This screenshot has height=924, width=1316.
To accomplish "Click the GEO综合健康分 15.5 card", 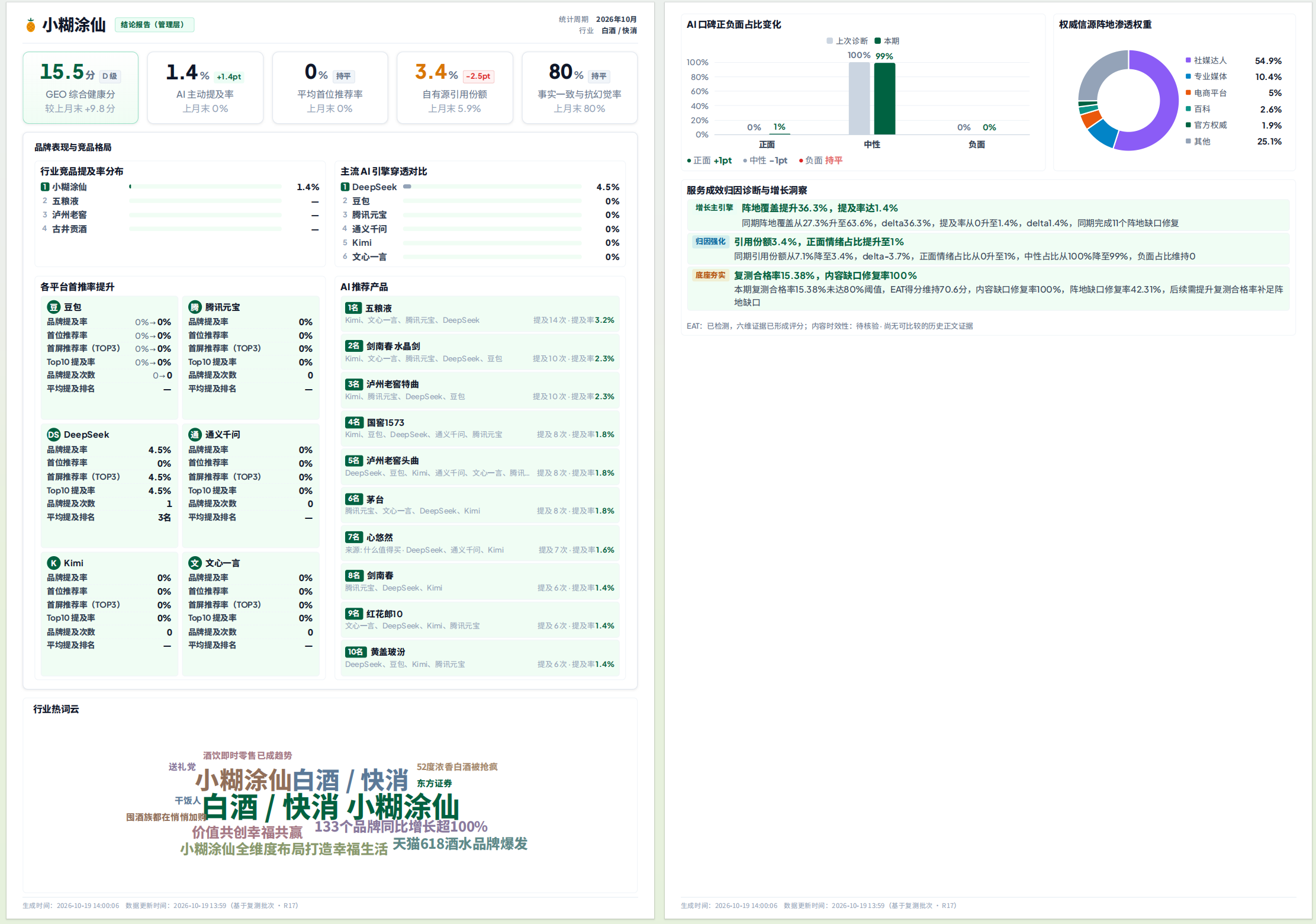I will pos(81,88).
